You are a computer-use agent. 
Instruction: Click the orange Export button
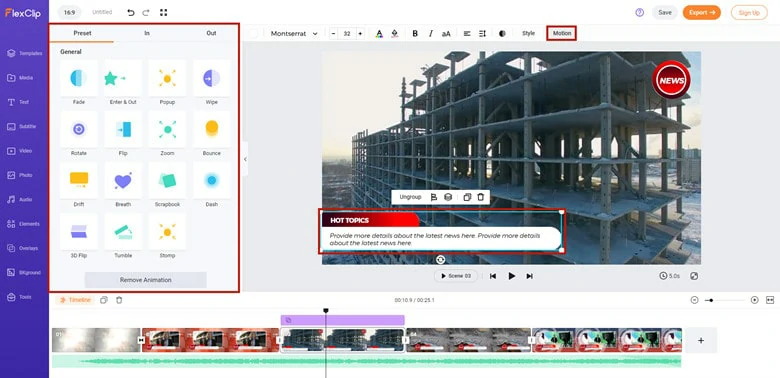point(701,12)
